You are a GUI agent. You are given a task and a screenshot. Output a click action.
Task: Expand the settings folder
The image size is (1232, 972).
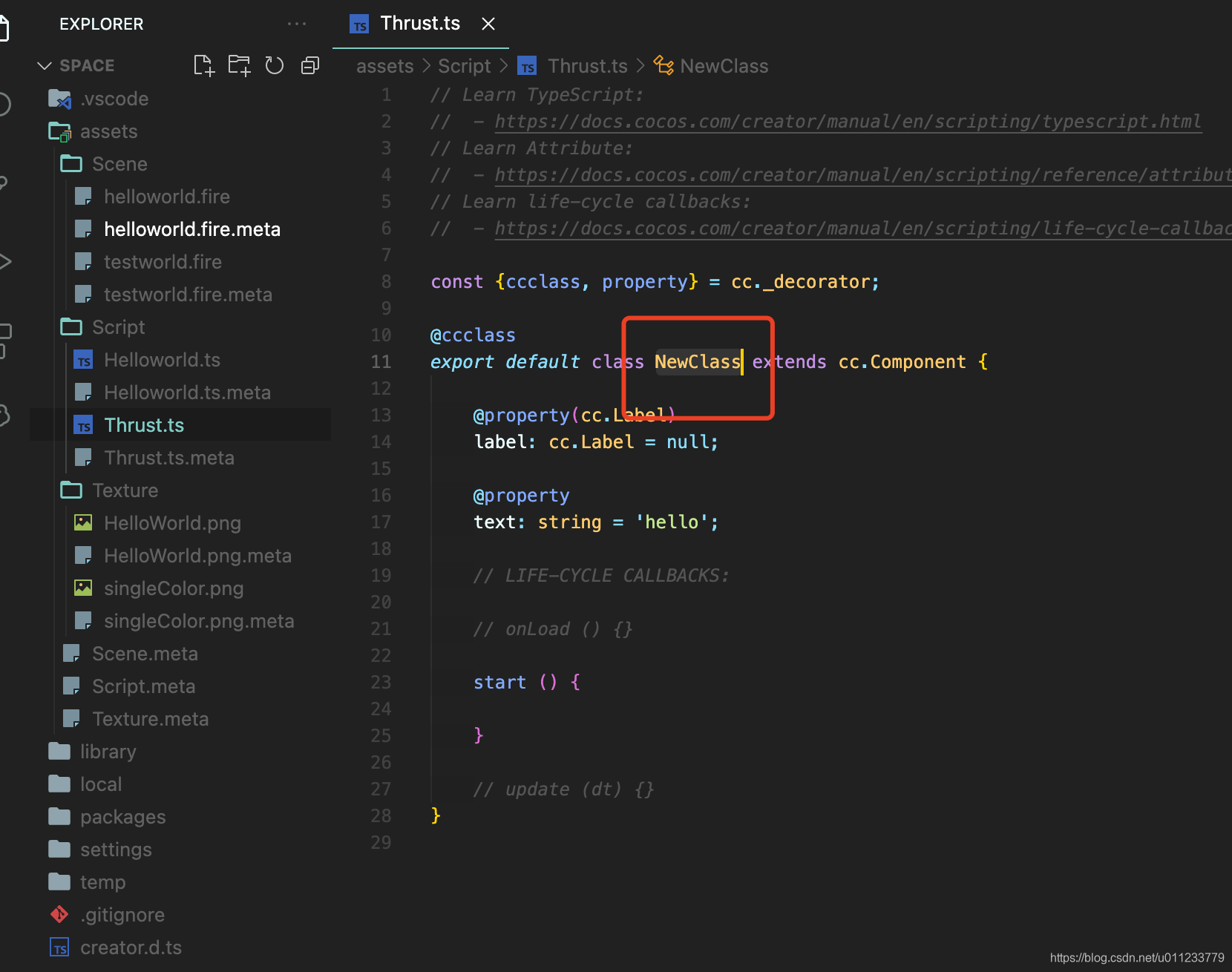pos(116,850)
